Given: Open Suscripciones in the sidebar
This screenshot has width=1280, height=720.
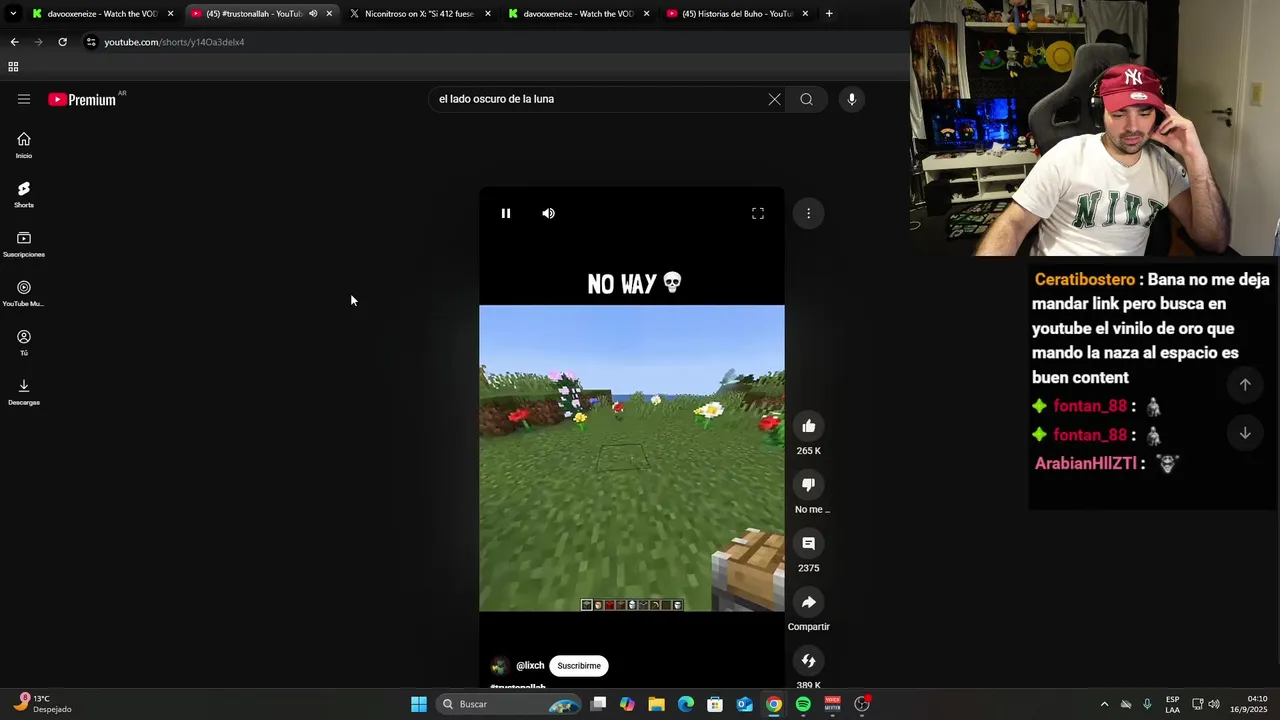Looking at the screenshot, I should 24,244.
